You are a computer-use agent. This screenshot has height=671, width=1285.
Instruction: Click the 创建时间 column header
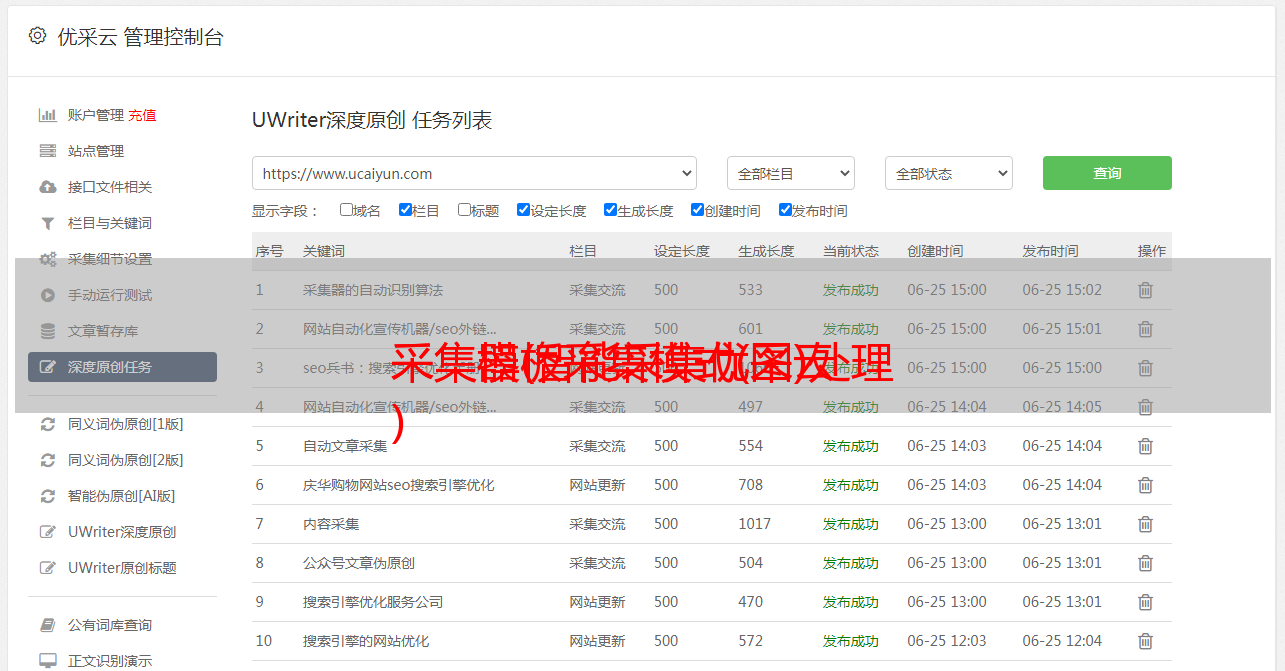click(x=935, y=251)
